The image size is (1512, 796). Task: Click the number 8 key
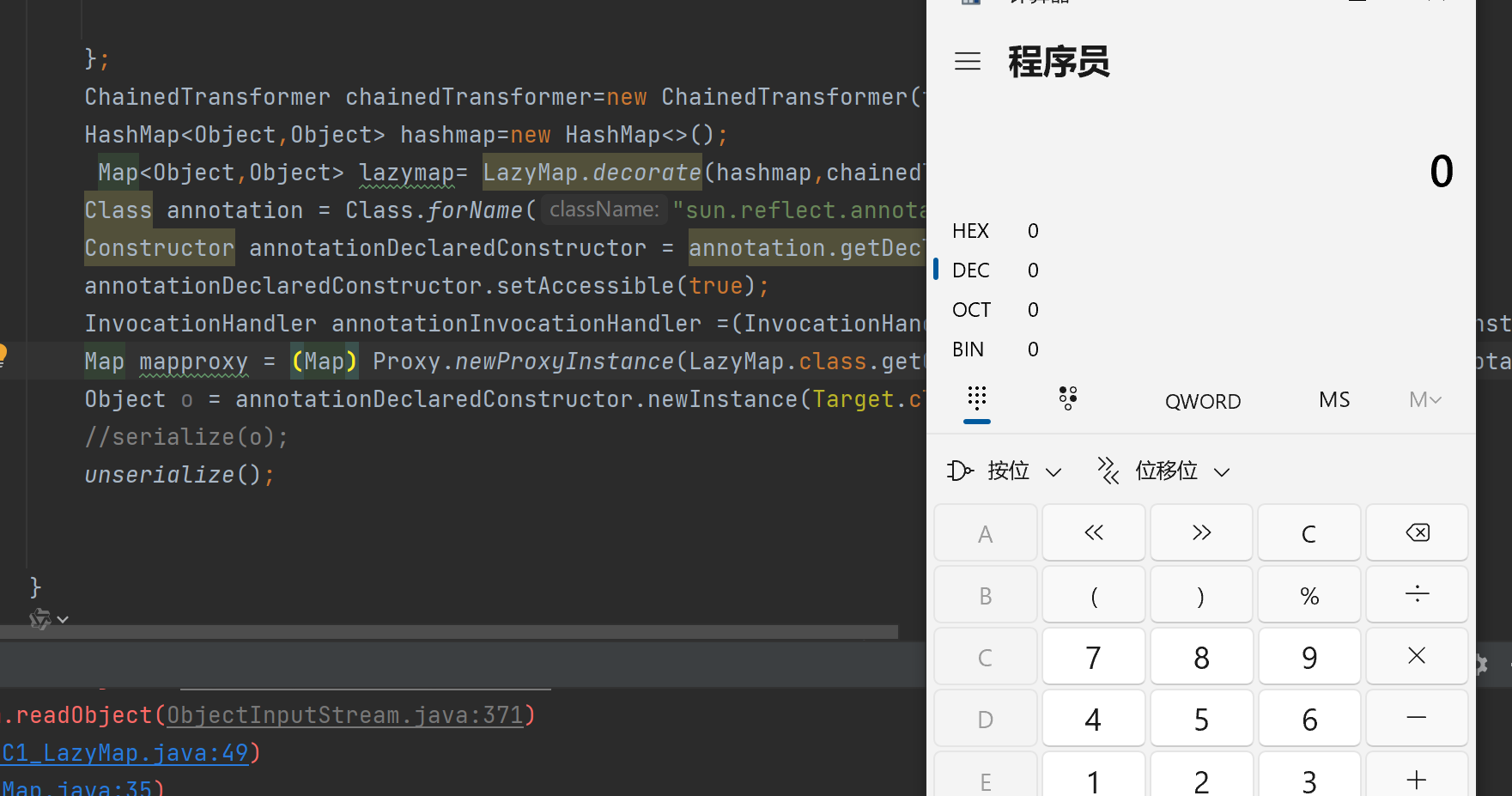[x=1201, y=657]
